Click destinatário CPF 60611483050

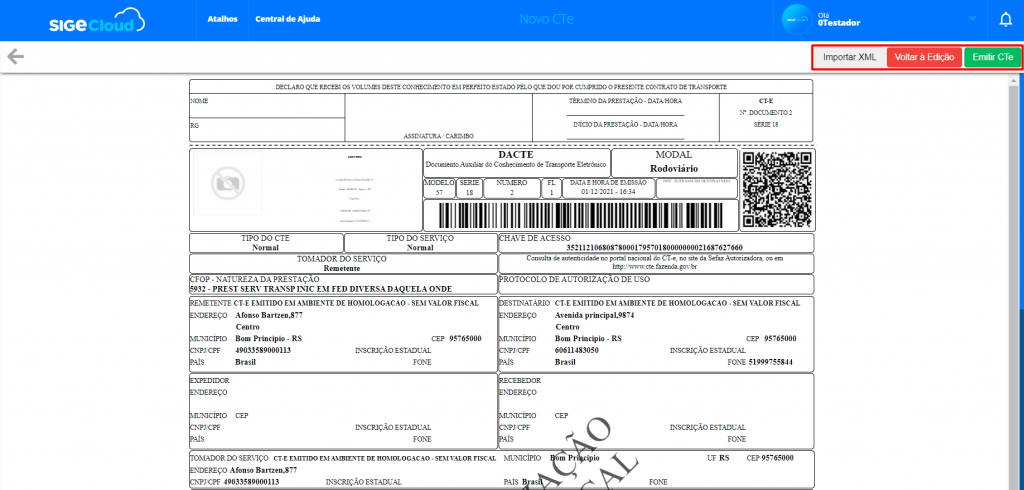click(x=576, y=350)
